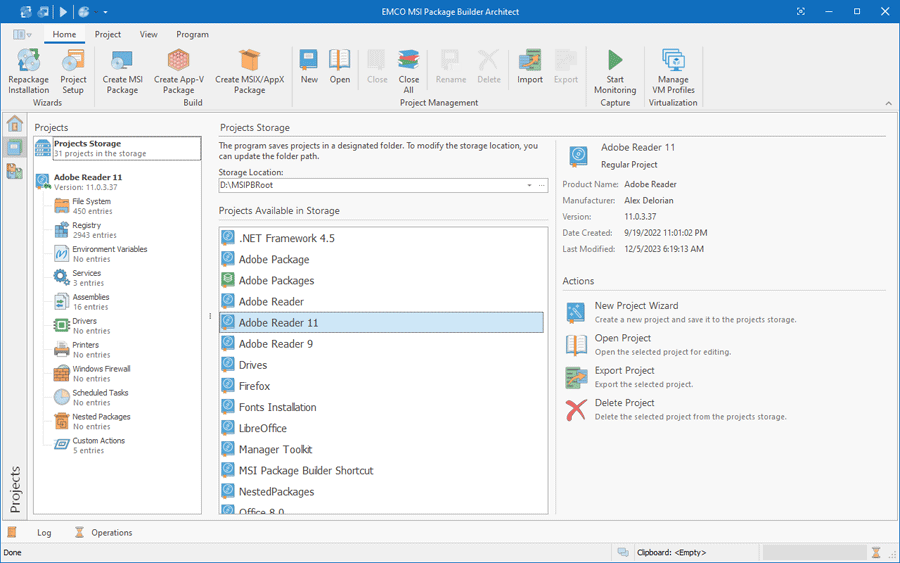The image size is (900, 563).
Task: Click the browse ellipsis for Storage Location
Action: (541, 185)
